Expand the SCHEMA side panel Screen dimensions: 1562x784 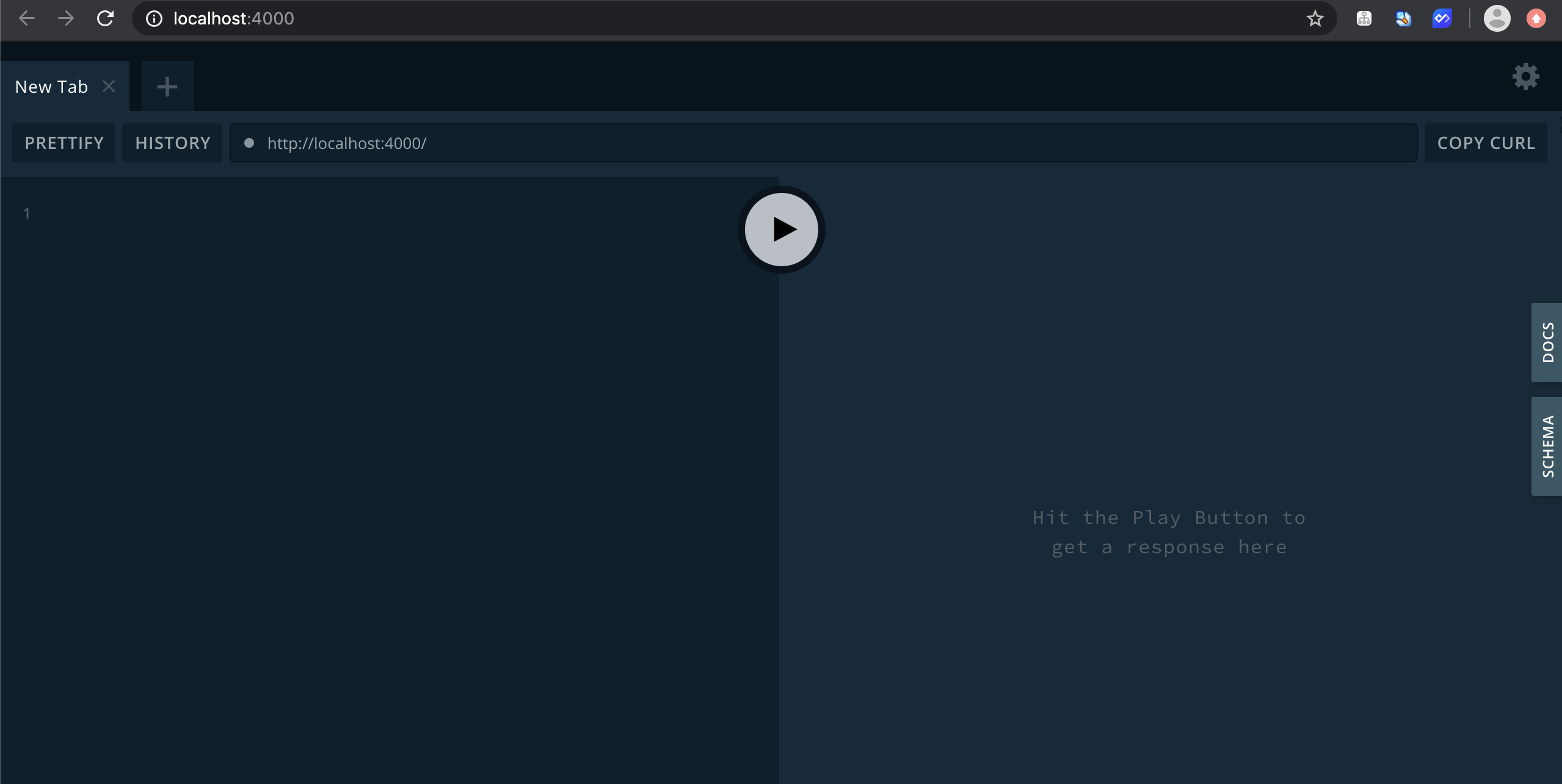(1547, 446)
